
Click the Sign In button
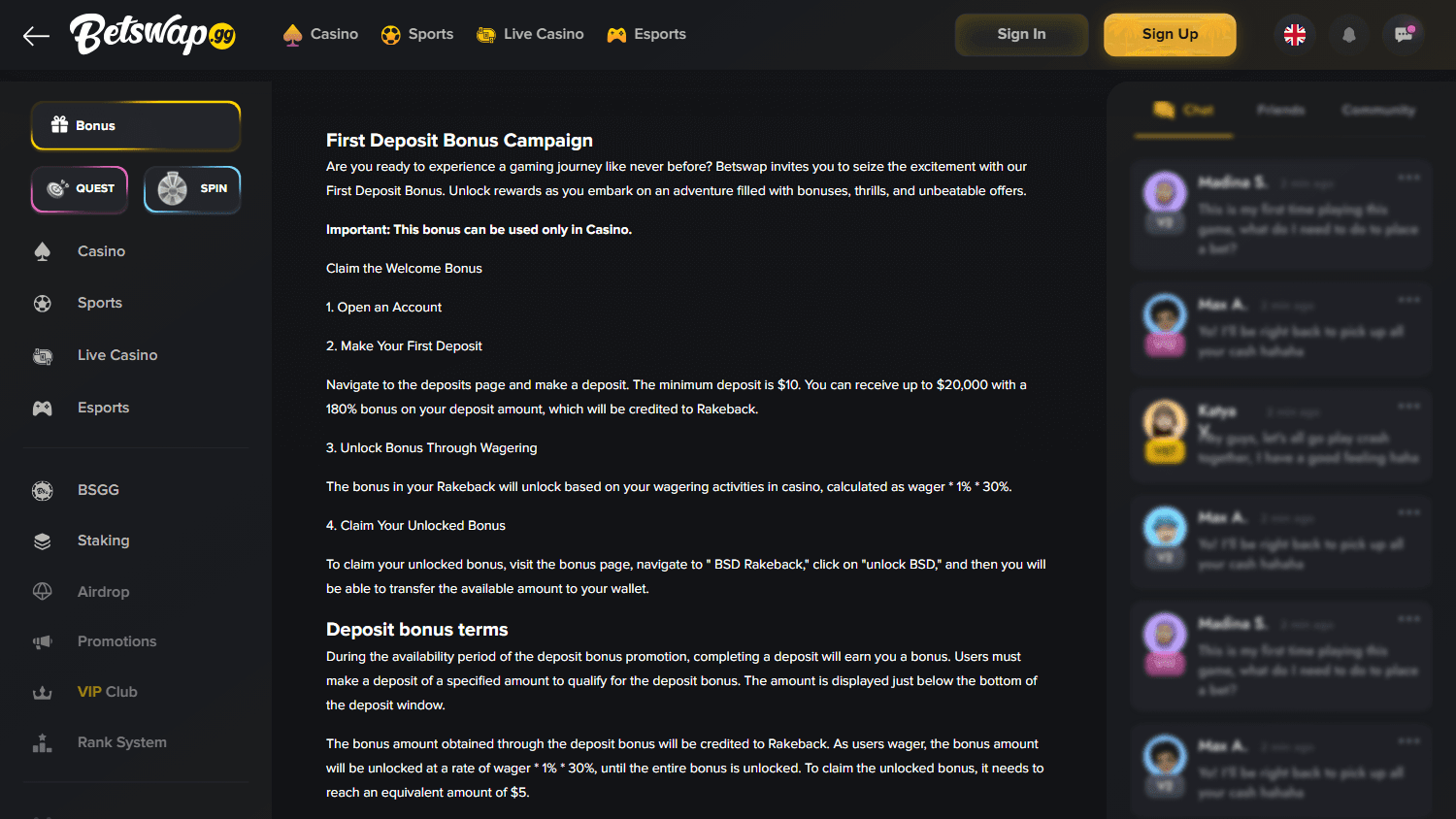pyautogui.click(x=1021, y=34)
